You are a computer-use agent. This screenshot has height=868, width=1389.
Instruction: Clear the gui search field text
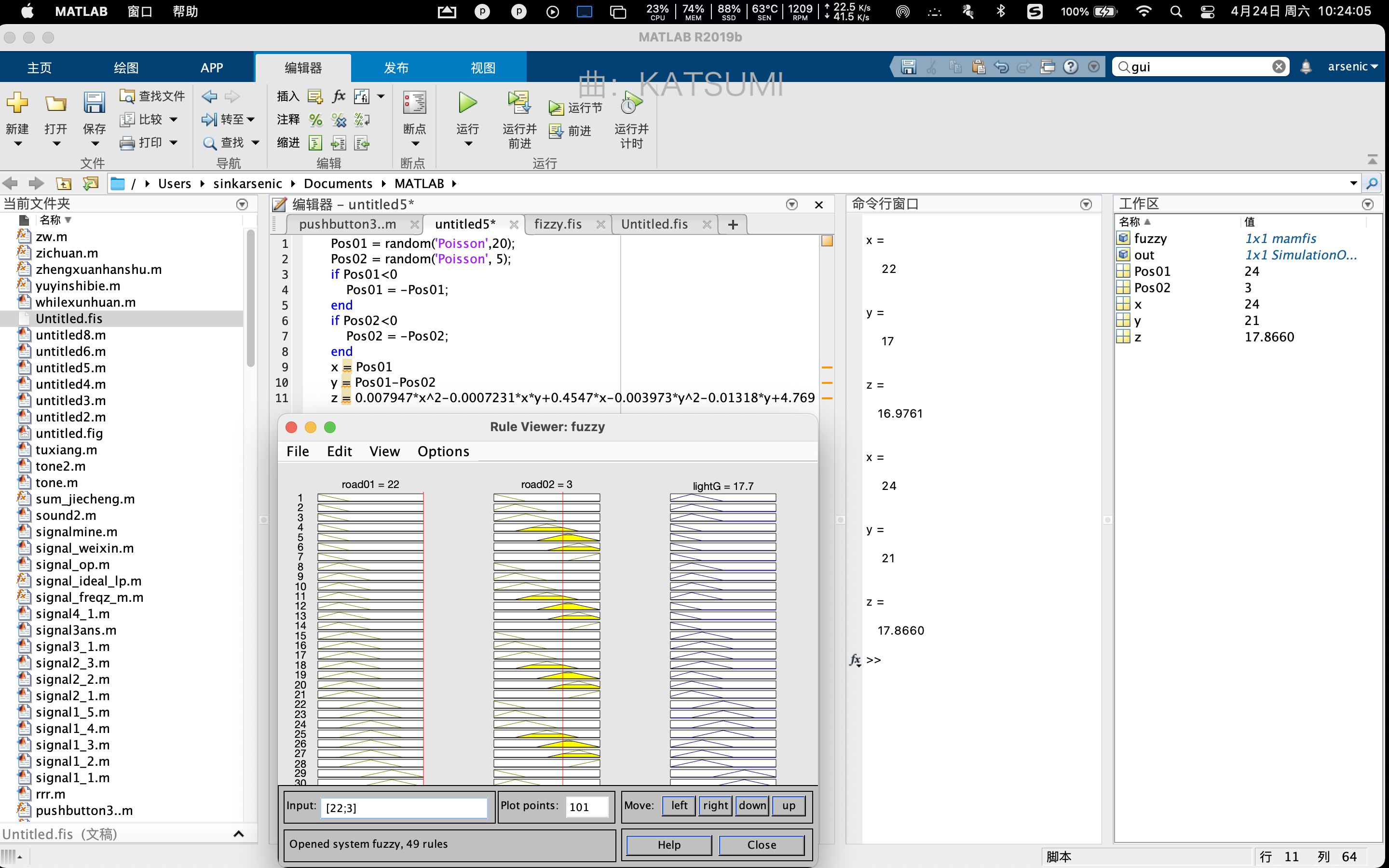(x=1278, y=67)
